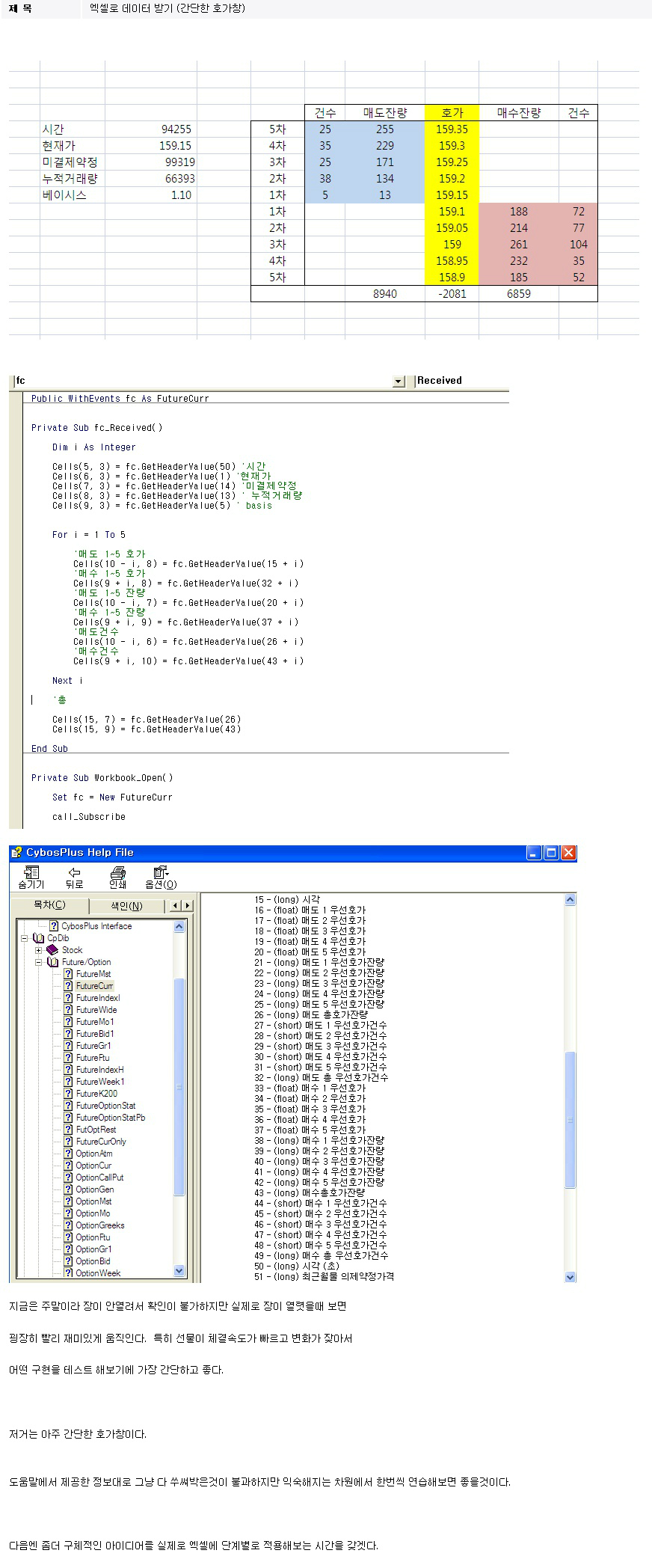Click the CybosPlus Help File title icon
652x1568 pixels.
(17, 853)
